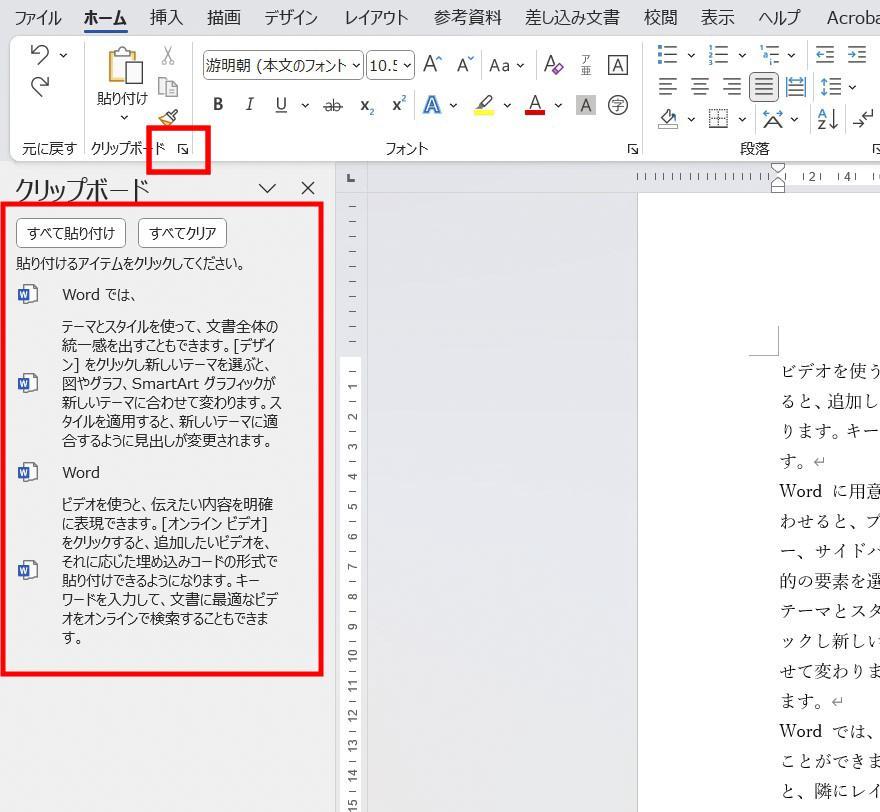Toggle Underline formatting
Viewport: 880px width, 812px height.
coord(281,105)
